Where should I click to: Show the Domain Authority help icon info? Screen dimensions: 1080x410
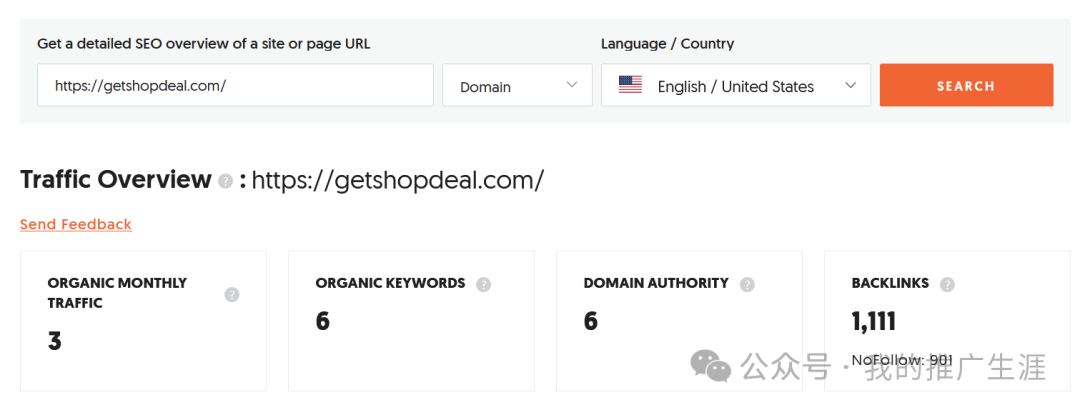click(x=747, y=285)
